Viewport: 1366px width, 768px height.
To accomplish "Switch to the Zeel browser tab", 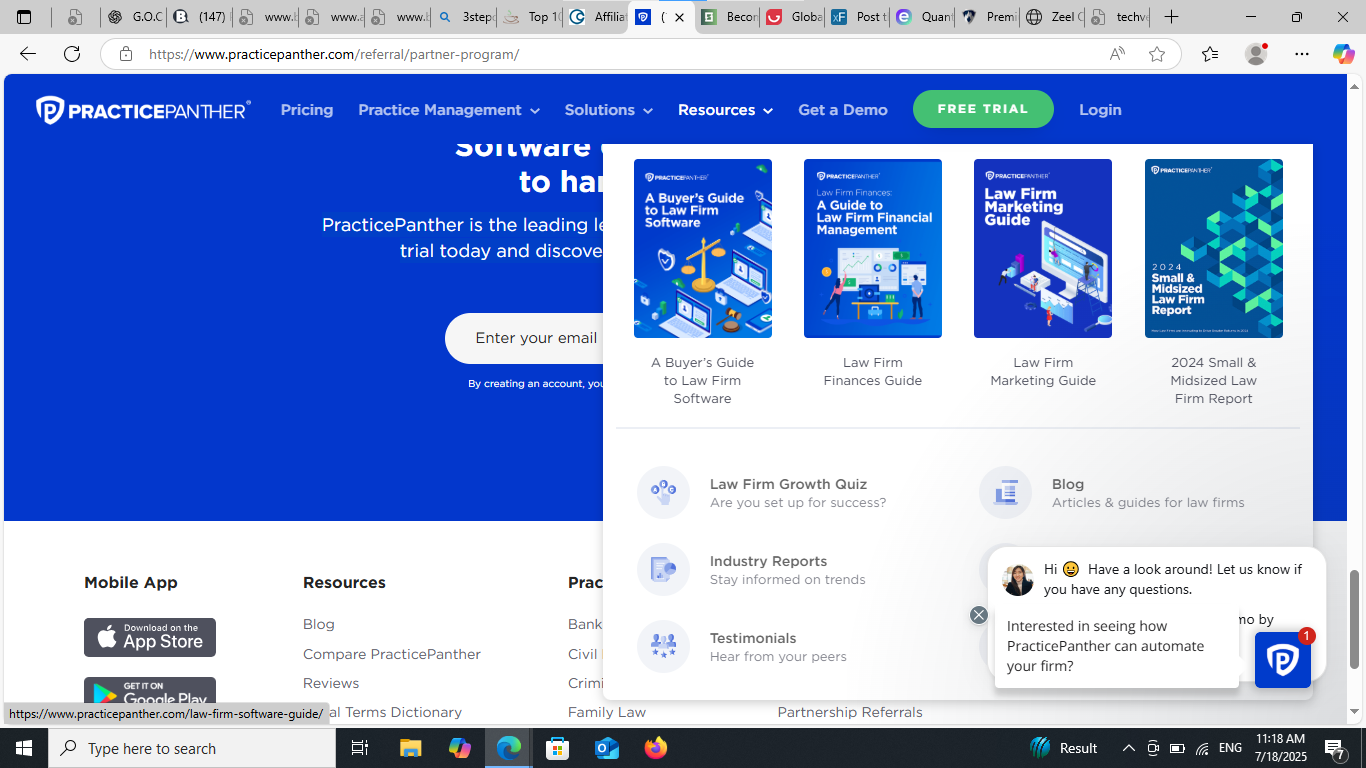I will tap(1054, 17).
